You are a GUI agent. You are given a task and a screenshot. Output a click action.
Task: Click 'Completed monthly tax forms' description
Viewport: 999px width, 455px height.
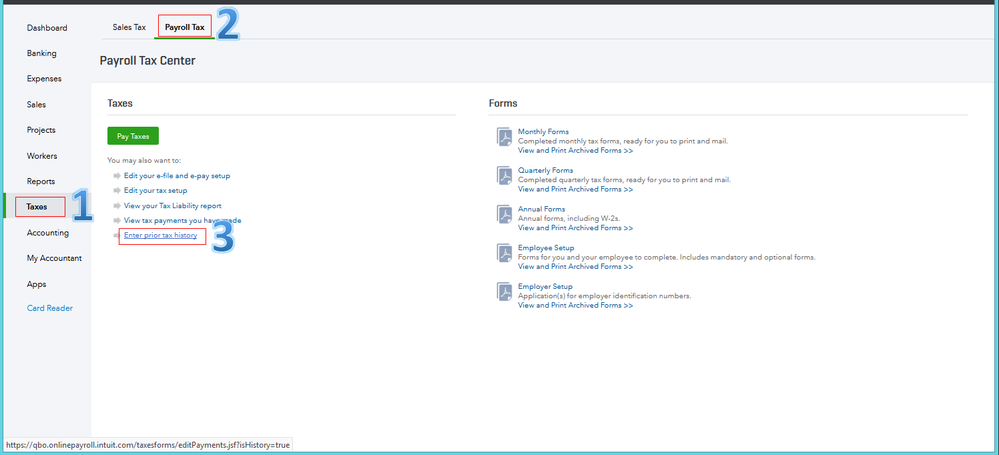tap(622, 141)
